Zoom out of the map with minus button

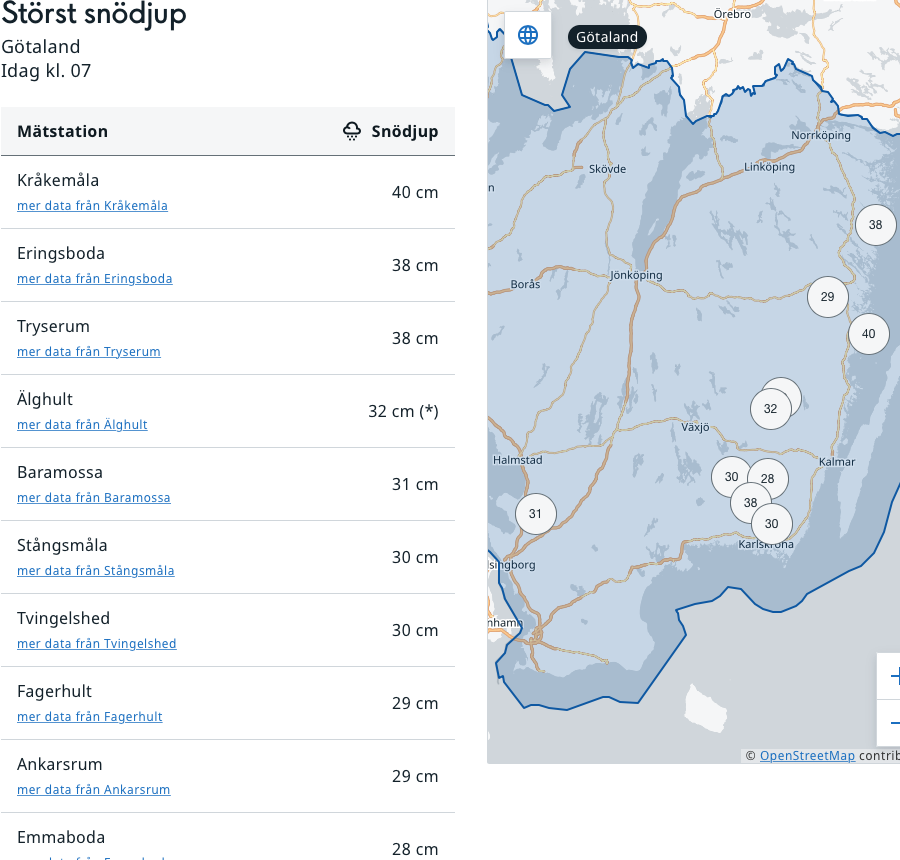890,722
